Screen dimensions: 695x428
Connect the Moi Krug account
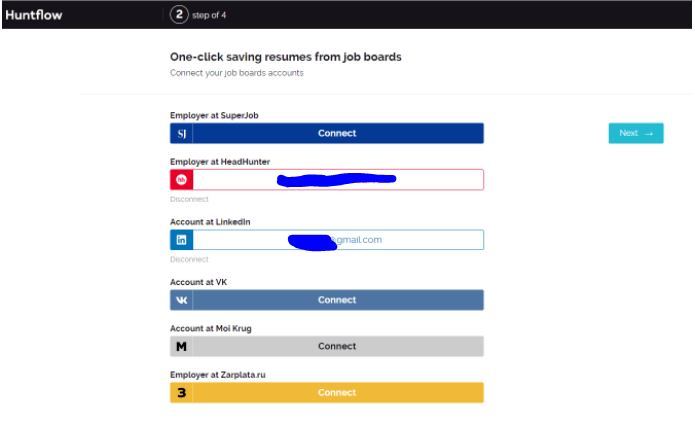pos(327,346)
